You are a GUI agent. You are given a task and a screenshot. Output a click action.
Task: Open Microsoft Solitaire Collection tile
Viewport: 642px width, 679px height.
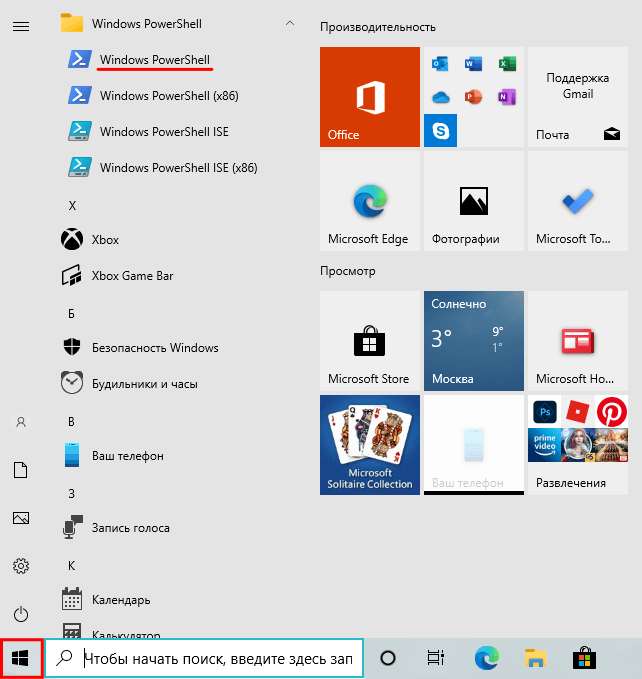click(x=370, y=445)
